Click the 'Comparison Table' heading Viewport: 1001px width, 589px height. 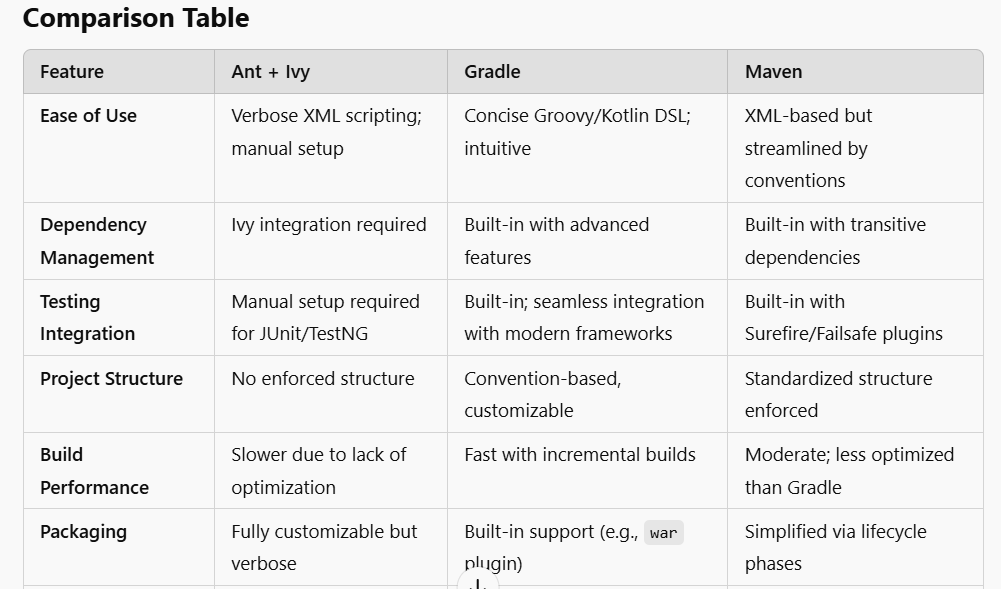(136, 18)
